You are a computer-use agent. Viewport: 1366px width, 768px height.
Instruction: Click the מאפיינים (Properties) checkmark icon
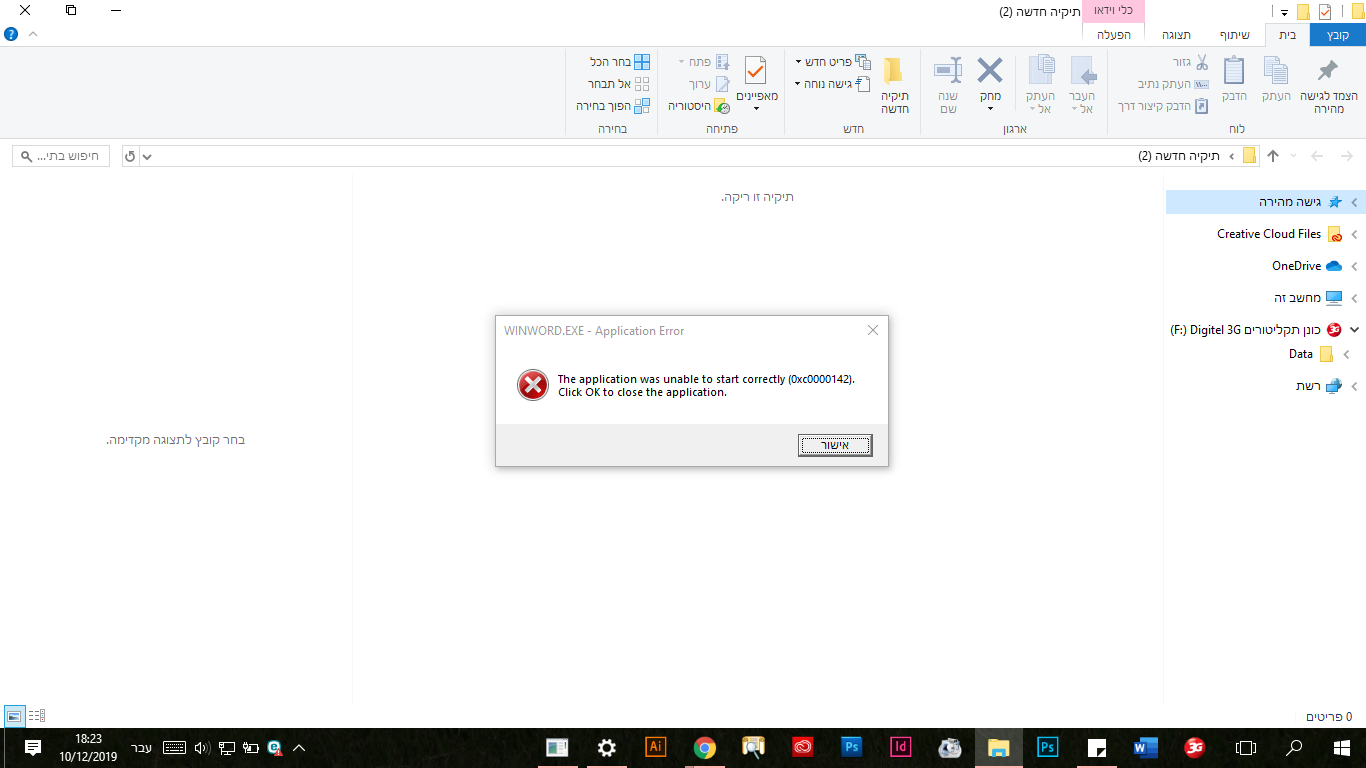pyautogui.click(x=756, y=71)
